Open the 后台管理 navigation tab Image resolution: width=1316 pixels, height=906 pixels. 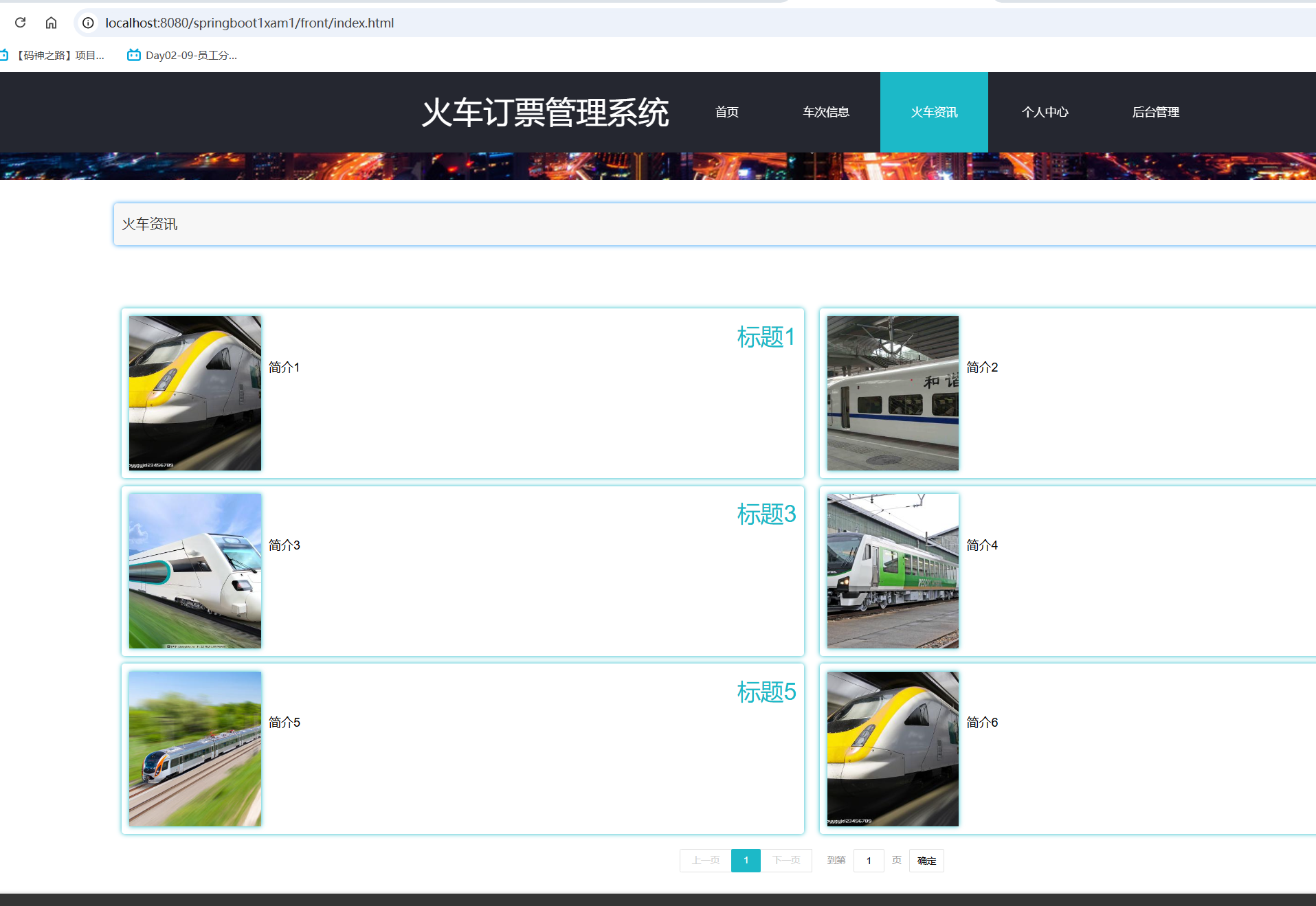[x=1155, y=112]
